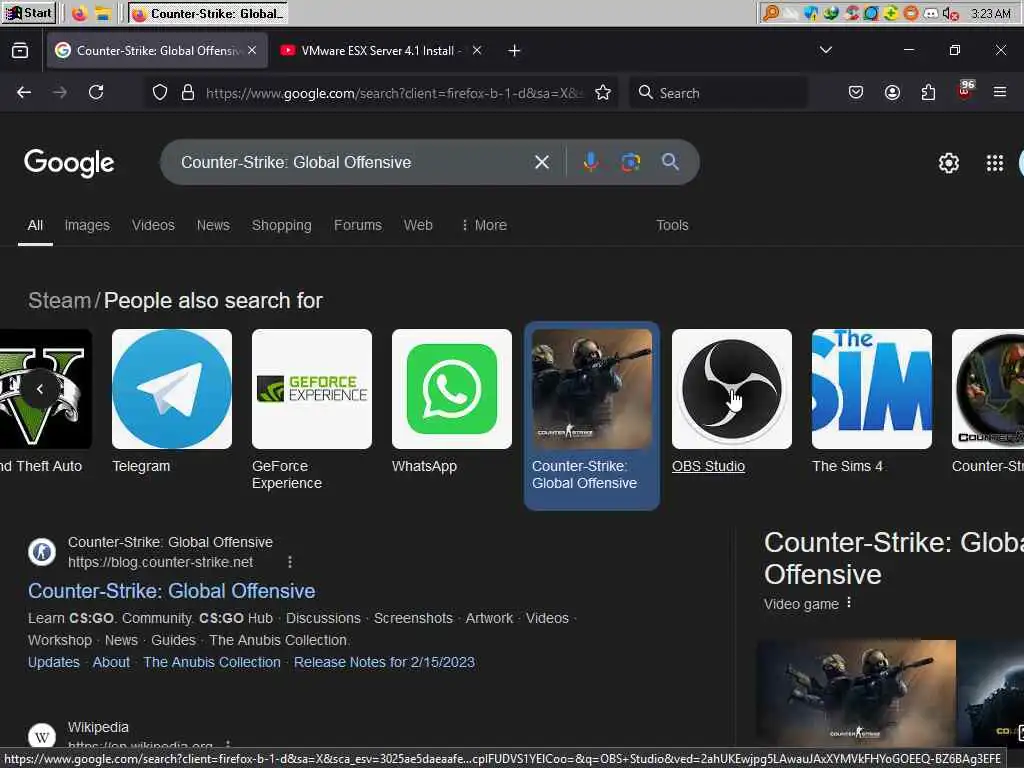Open Release Notes for 2/15/2023 link
This screenshot has height=768, width=1024.
click(x=384, y=662)
